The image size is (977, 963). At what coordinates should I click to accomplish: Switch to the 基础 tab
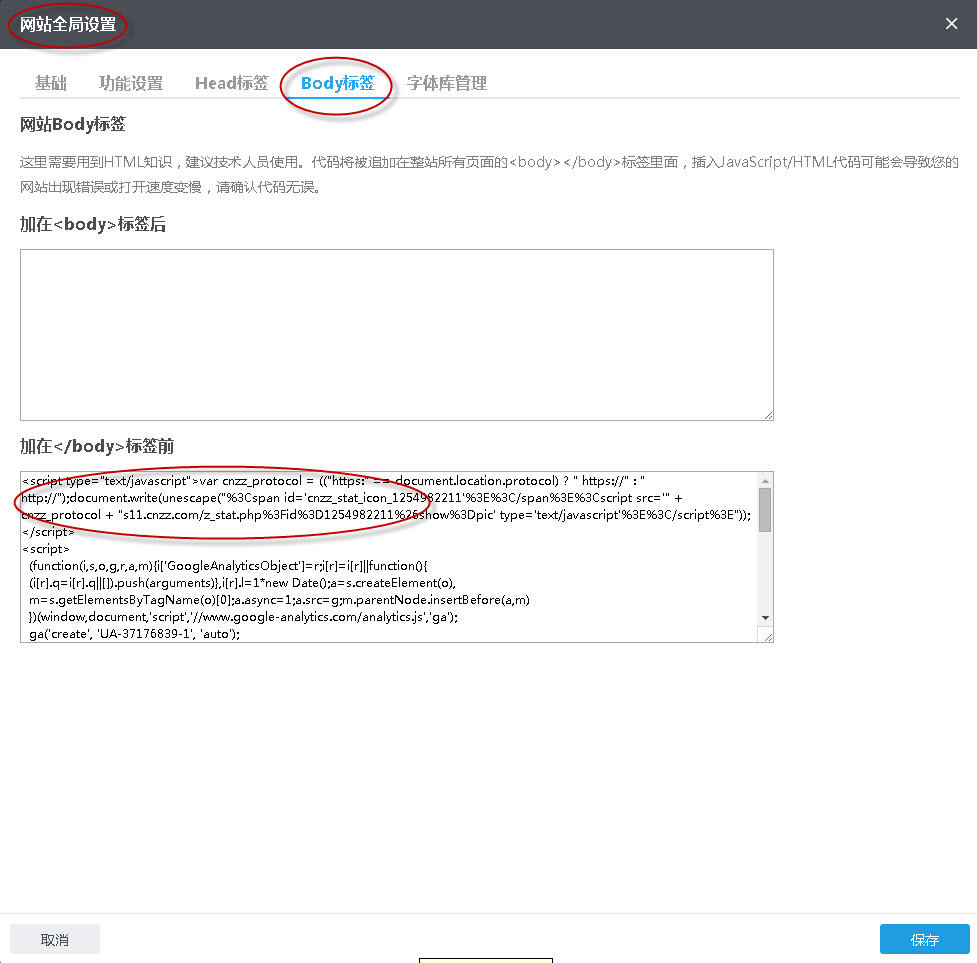pyautogui.click(x=50, y=84)
